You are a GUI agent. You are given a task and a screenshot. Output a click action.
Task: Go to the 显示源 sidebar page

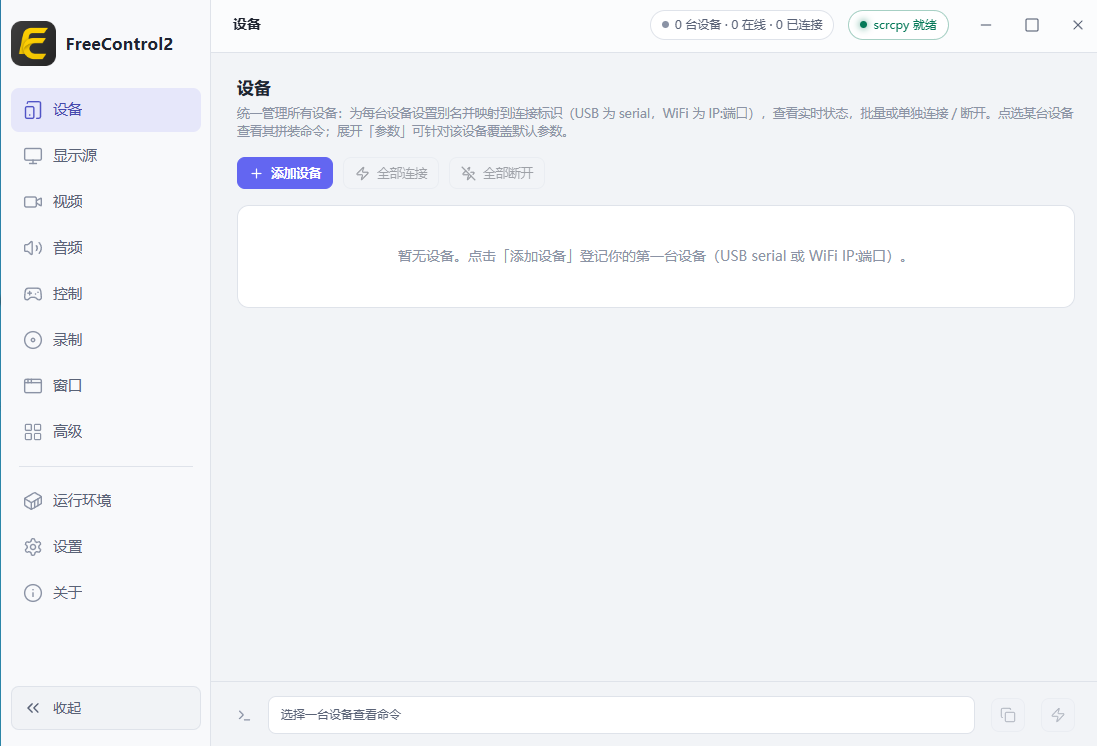click(106, 155)
